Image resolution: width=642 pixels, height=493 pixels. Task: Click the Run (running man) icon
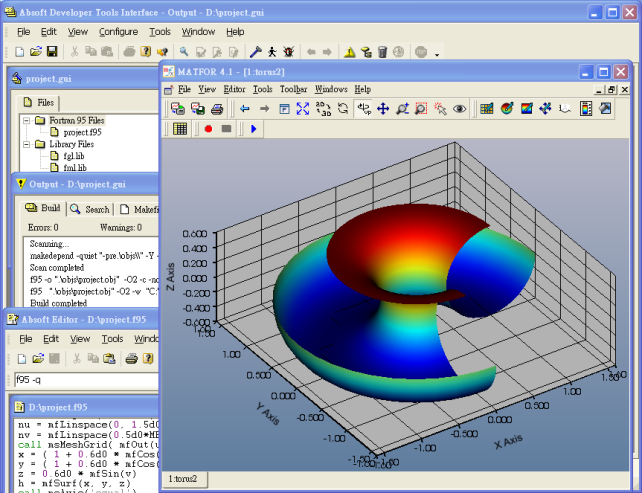point(272,52)
